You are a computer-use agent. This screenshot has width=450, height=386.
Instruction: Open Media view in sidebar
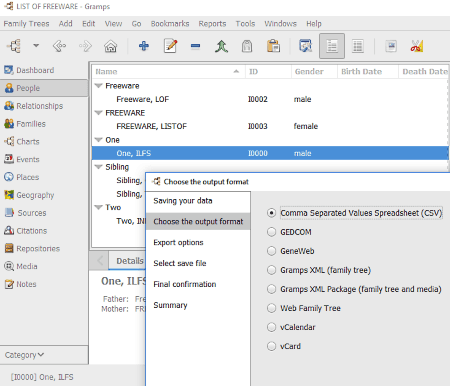point(44,266)
